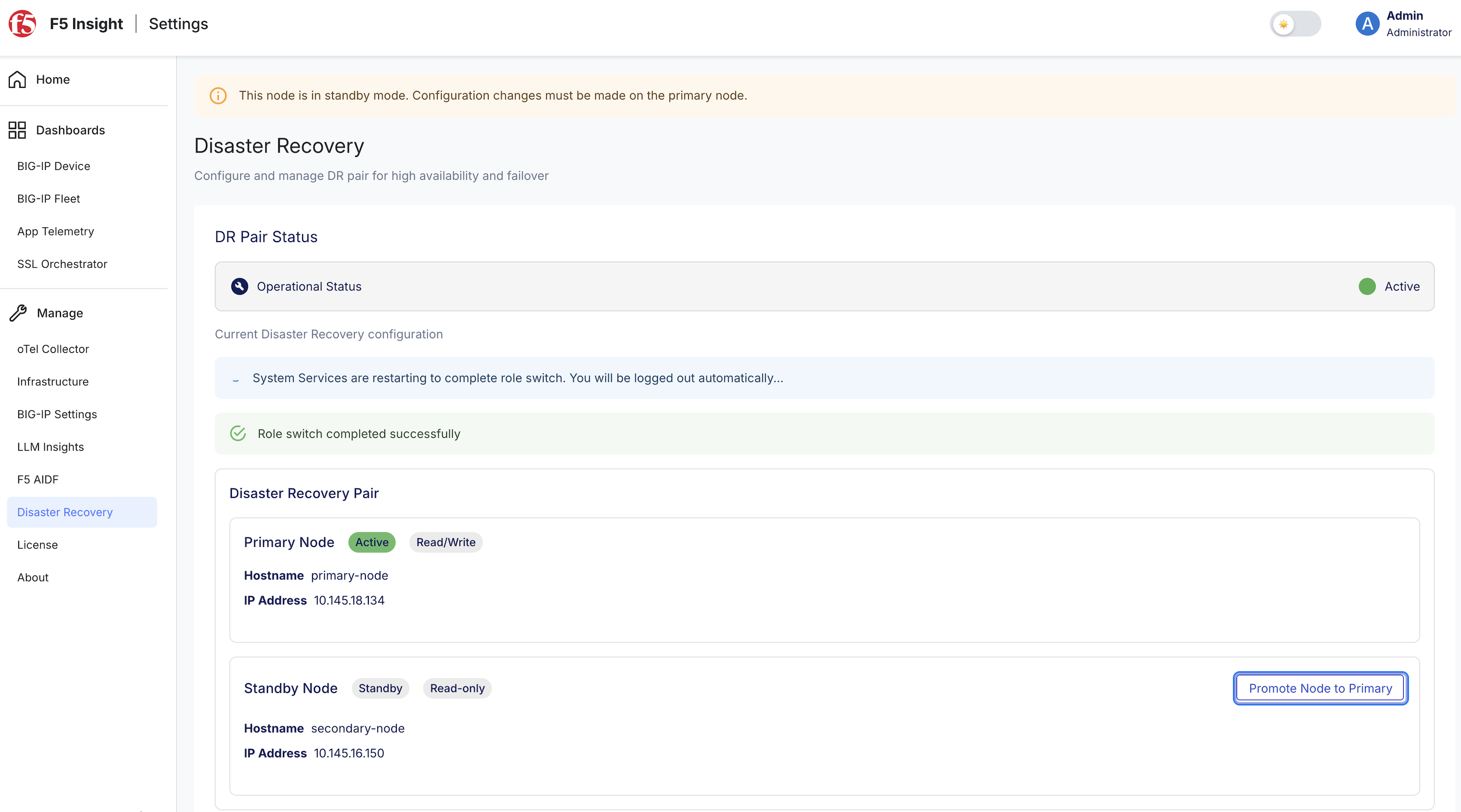Click the green Active badge on Primary Node

(x=372, y=542)
